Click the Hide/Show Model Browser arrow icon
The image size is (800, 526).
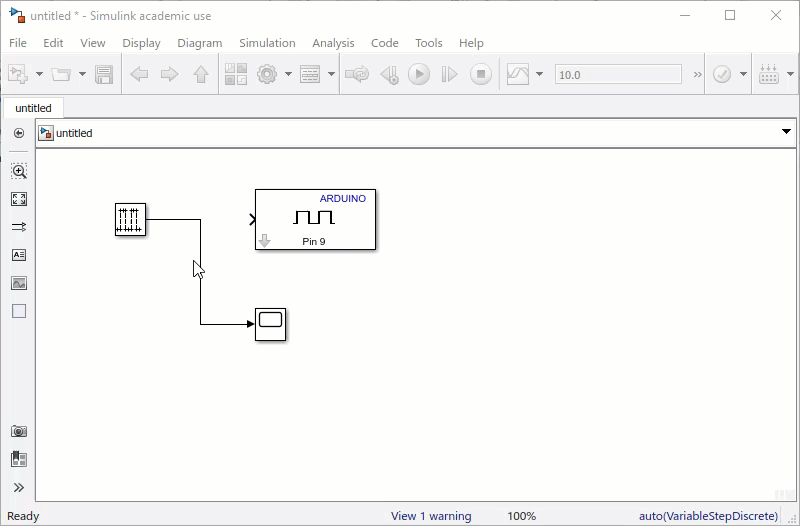click(x=19, y=133)
